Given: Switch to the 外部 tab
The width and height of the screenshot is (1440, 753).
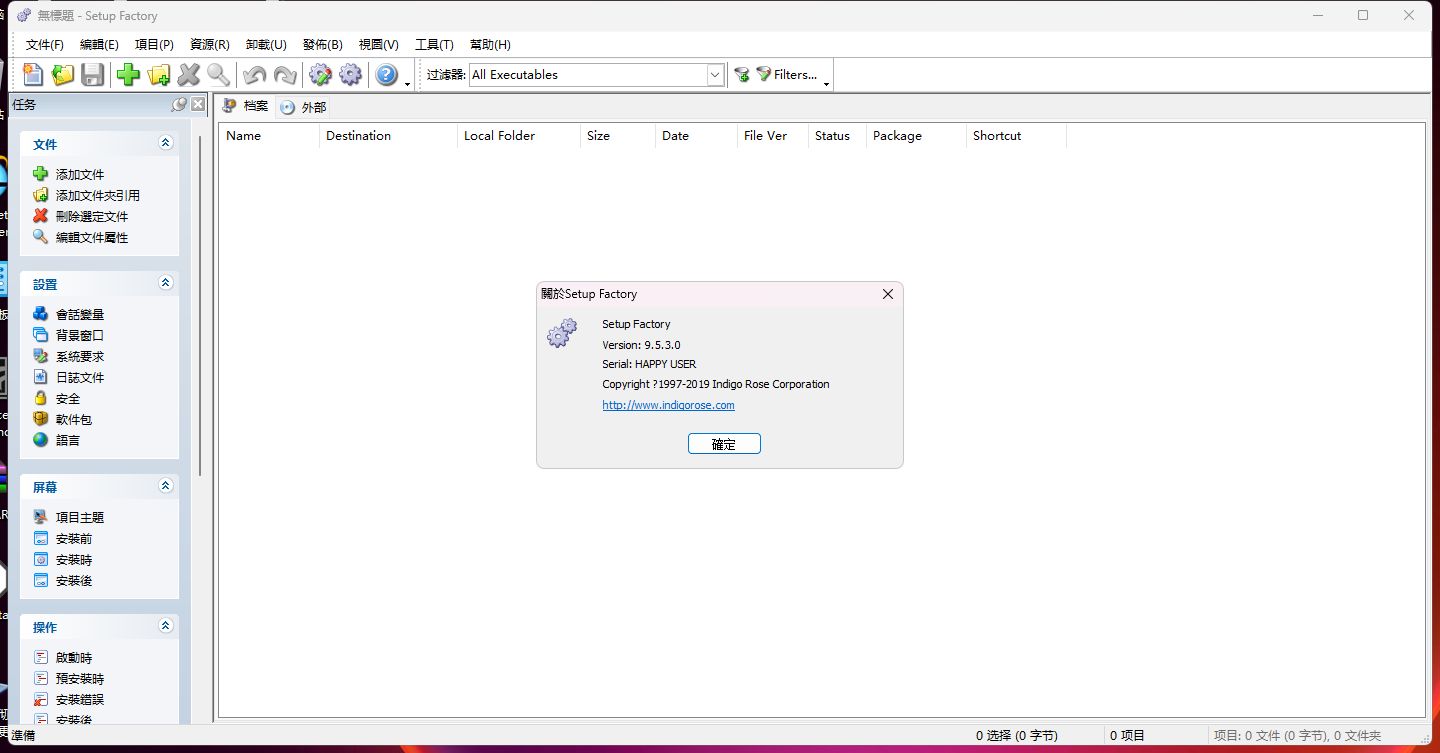Looking at the screenshot, I should pyautogui.click(x=303, y=107).
